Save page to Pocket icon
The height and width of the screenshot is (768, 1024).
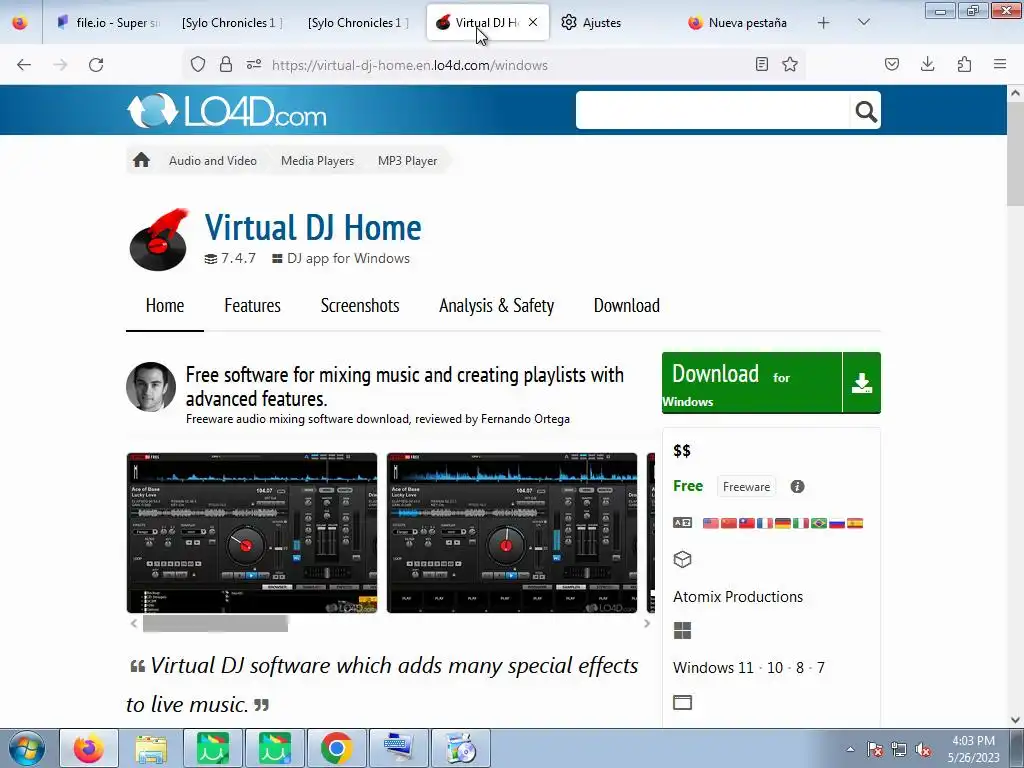click(892, 65)
